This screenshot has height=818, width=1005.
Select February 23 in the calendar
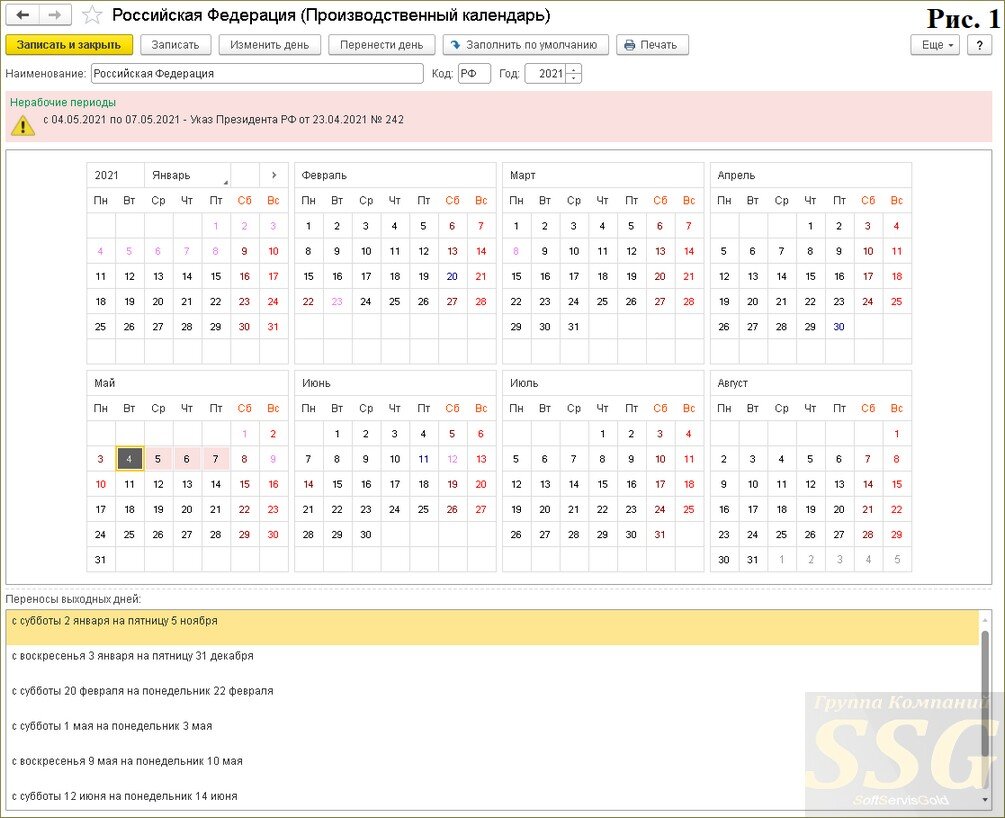(337, 301)
